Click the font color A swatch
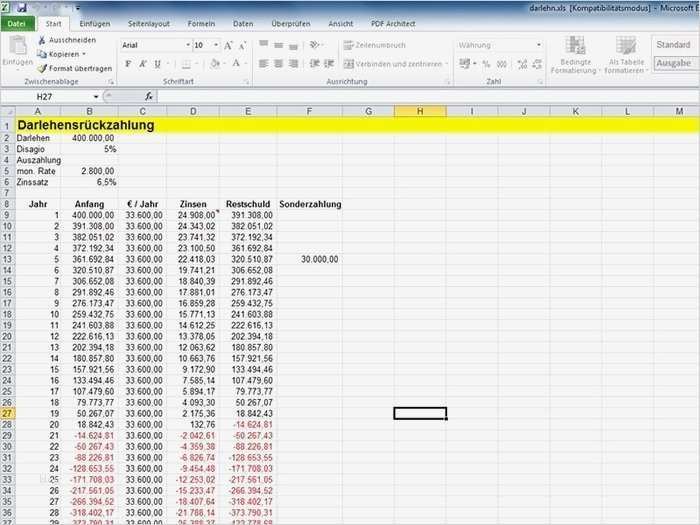This screenshot has width=700, height=525. pyautogui.click(x=236, y=63)
